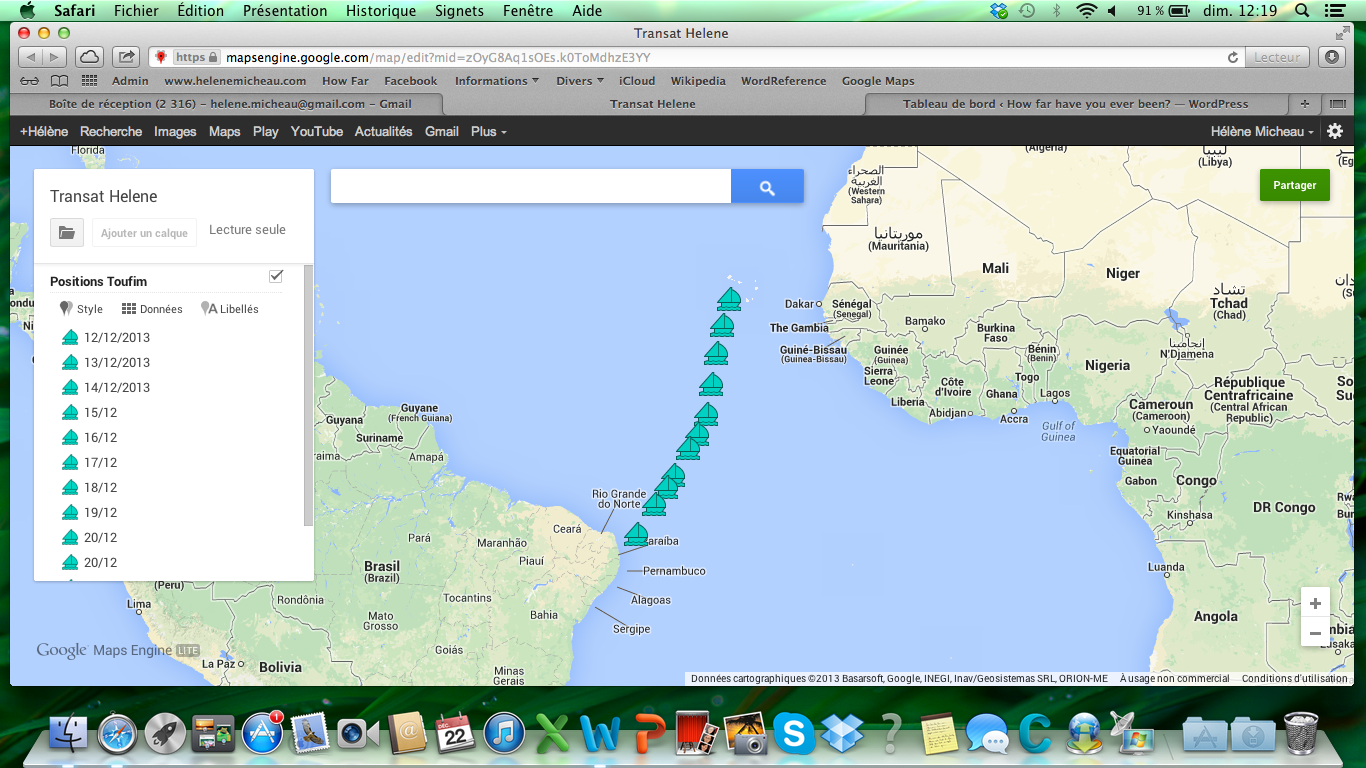Select the 13/12/2013 position entry
The image size is (1366, 768).
117,362
